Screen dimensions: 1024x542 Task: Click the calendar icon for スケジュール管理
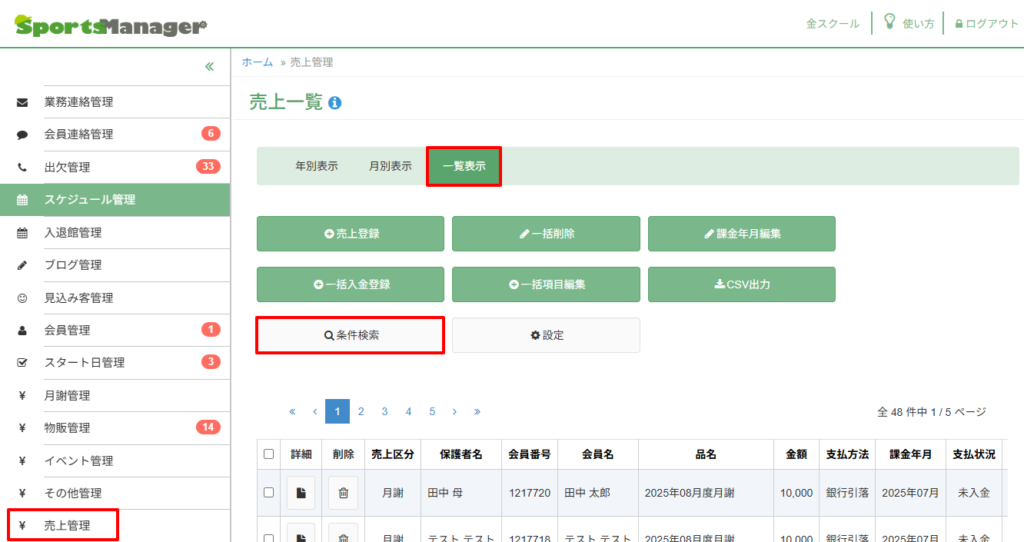22,200
